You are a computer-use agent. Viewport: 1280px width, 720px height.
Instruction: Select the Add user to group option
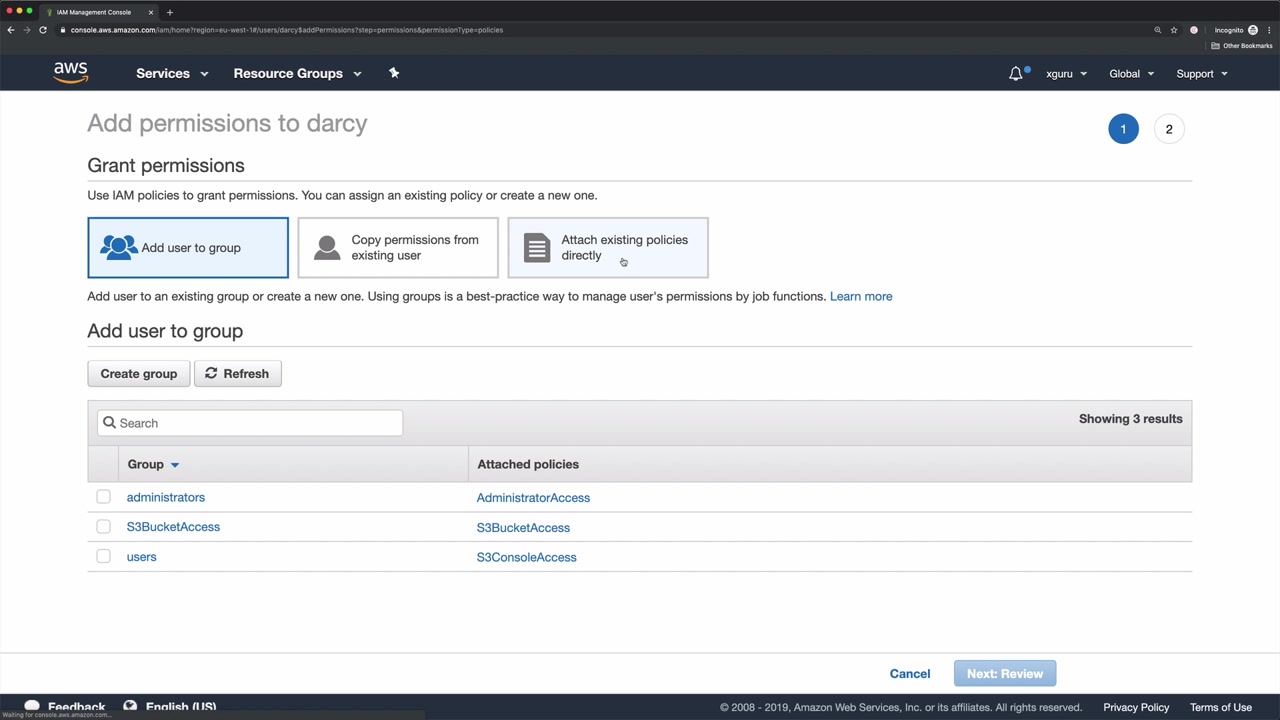[x=188, y=248]
